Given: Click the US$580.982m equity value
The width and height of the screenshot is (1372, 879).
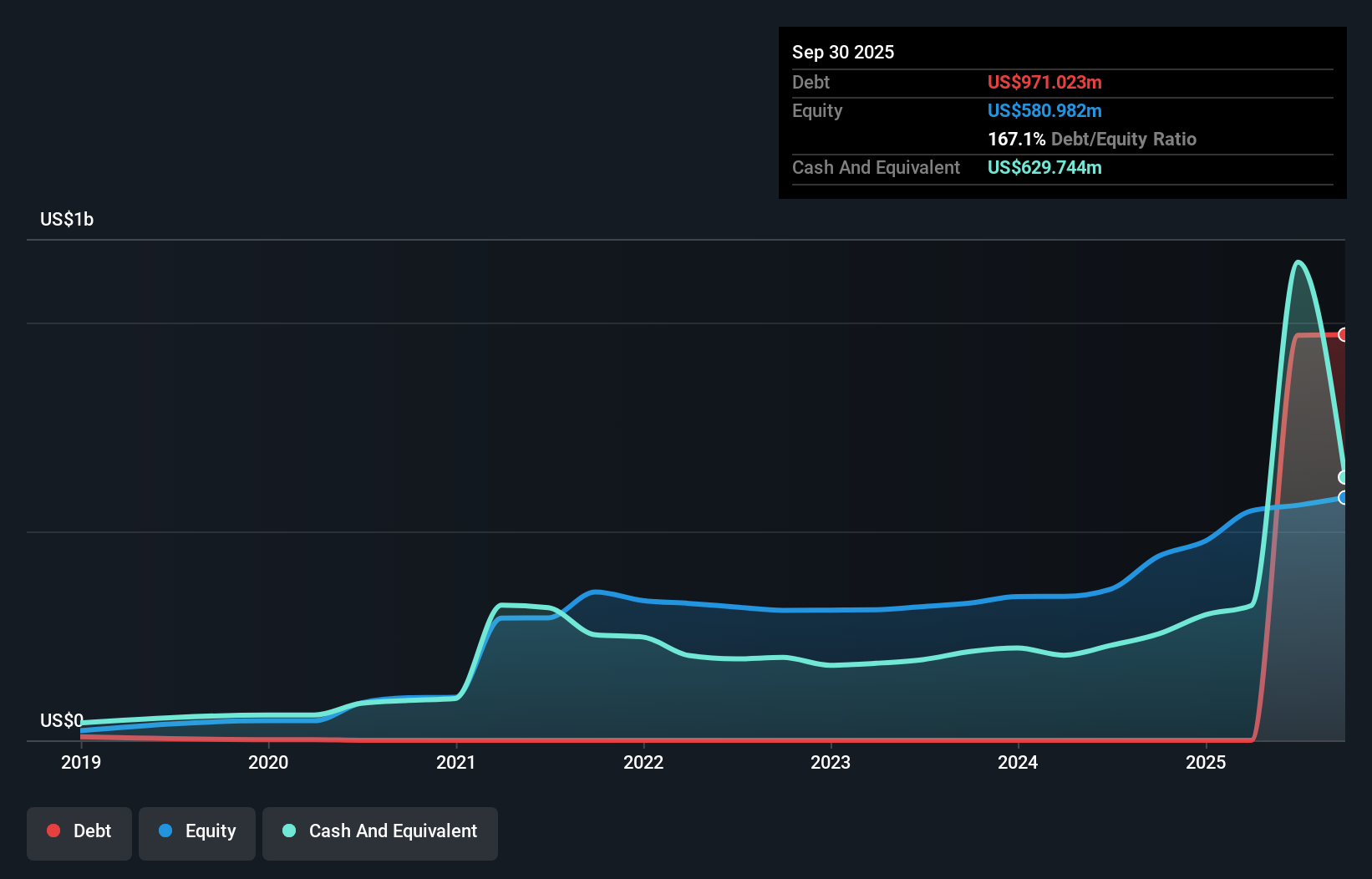Looking at the screenshot, I should coord(1044,110).
